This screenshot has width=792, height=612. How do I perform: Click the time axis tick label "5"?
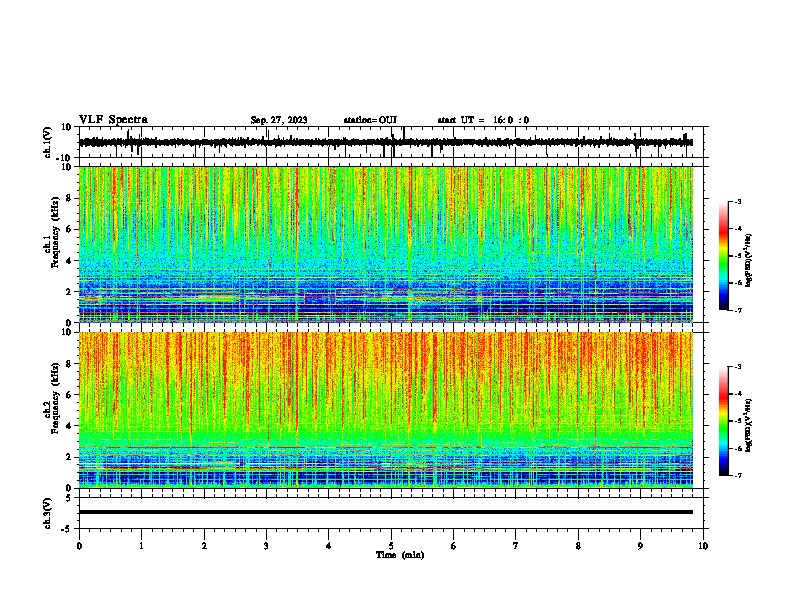click(391, 546)
